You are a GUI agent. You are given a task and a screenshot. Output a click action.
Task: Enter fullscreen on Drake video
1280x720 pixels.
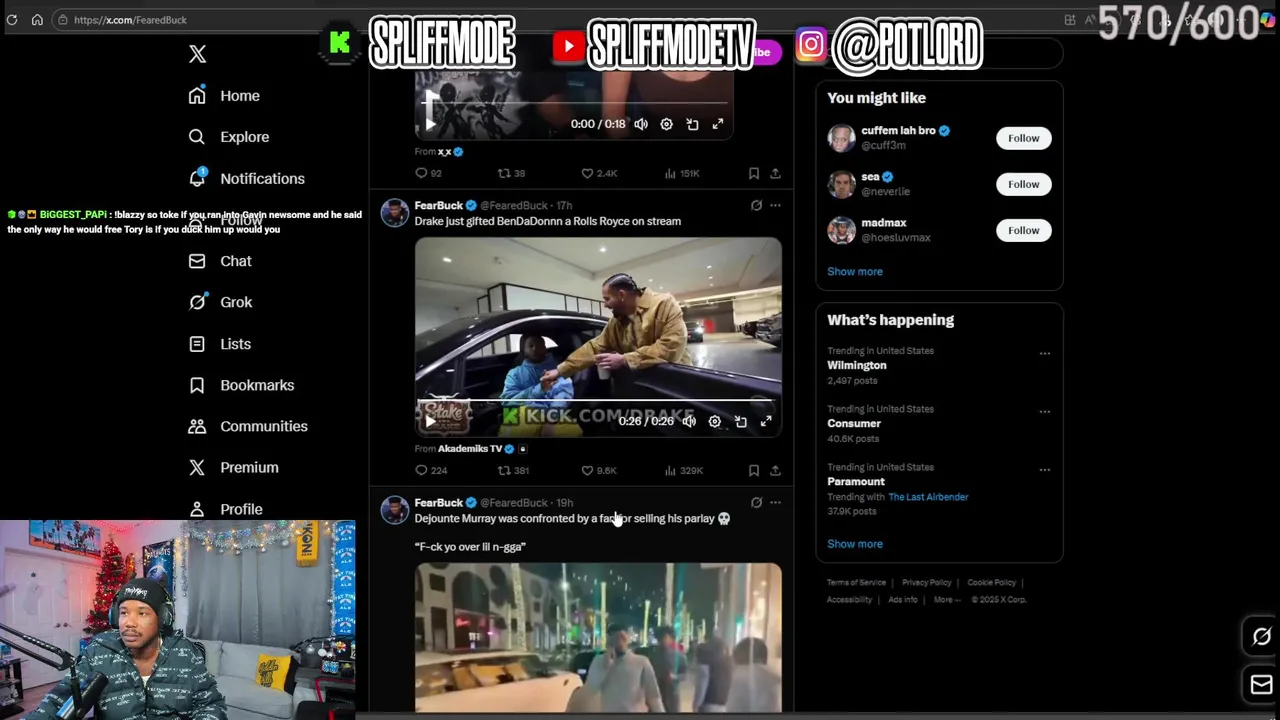pyautogui.click(x=765, y=421)
